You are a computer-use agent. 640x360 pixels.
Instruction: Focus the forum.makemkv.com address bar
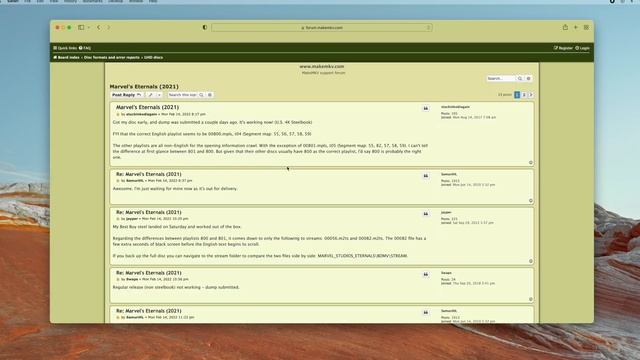[x=322, y=27]
